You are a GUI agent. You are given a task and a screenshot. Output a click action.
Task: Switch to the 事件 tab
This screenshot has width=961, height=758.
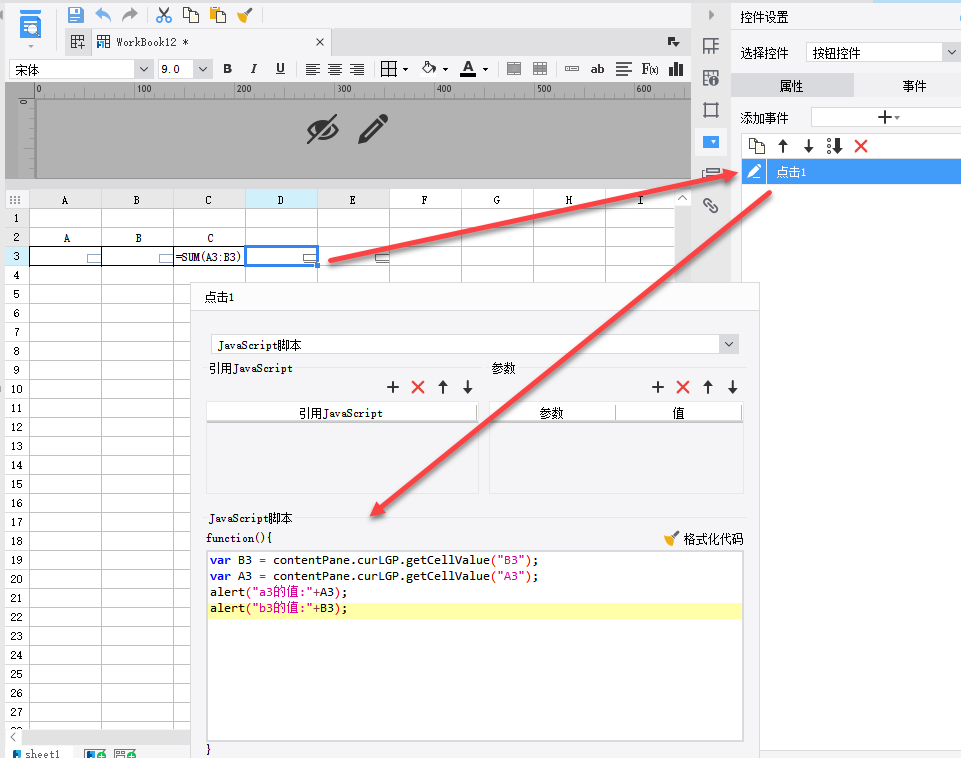coord(914,86)
